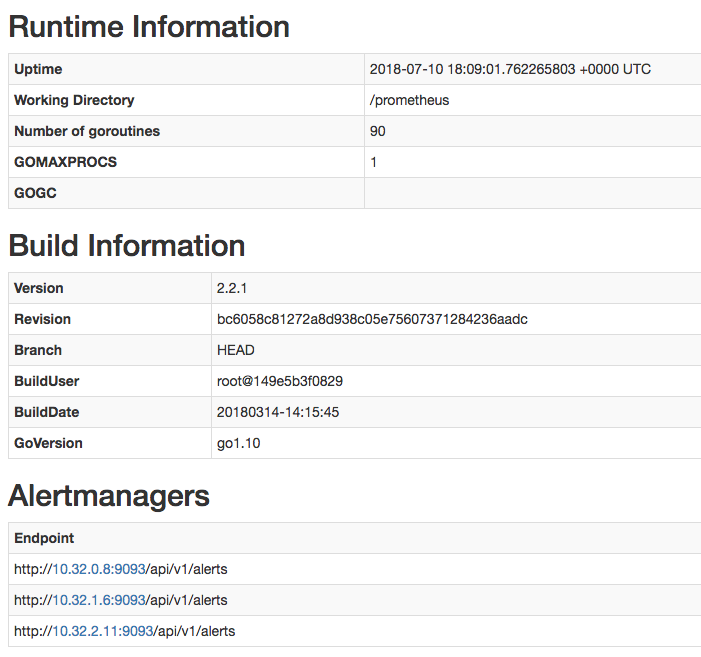
Task: Click the goroutines count value 90
Action: pos(377,131)
